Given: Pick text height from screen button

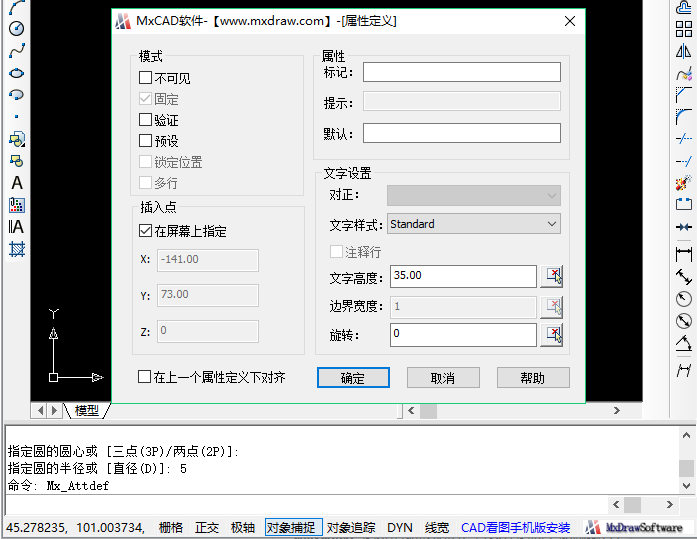Looking at the screenshot, I should tap(552, 277).
